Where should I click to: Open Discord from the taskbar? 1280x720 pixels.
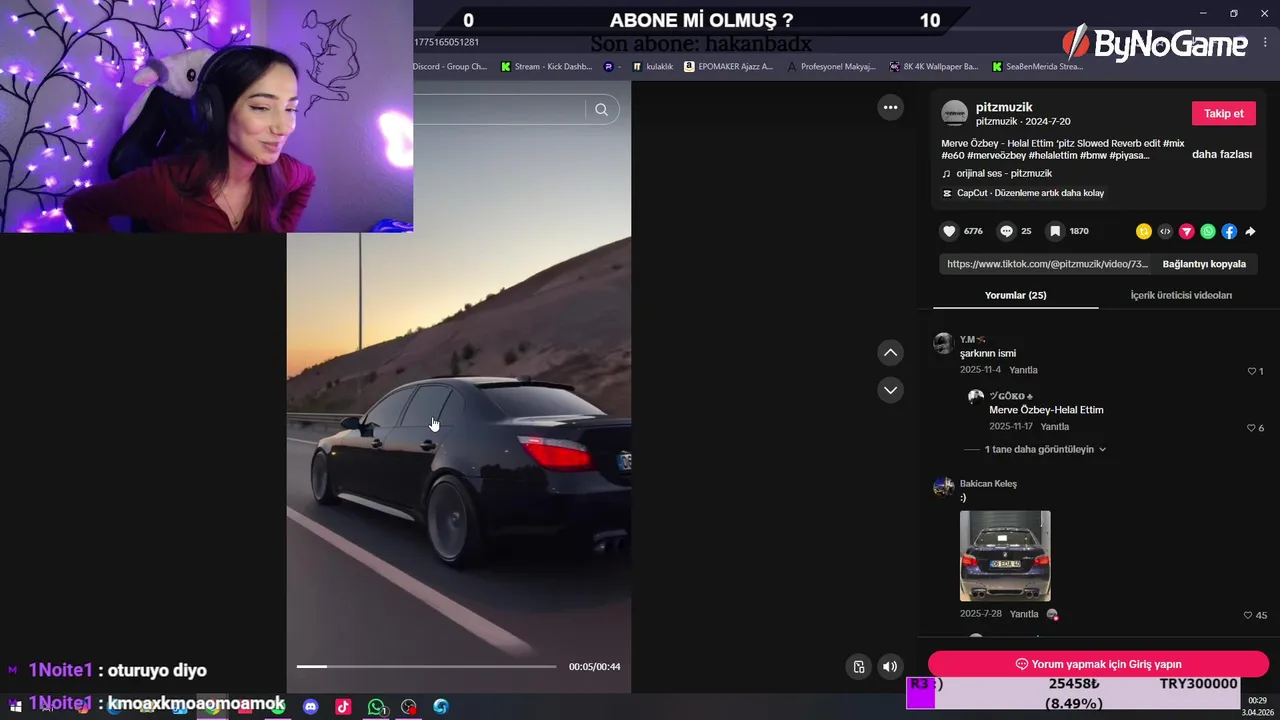tap(310, 706)
